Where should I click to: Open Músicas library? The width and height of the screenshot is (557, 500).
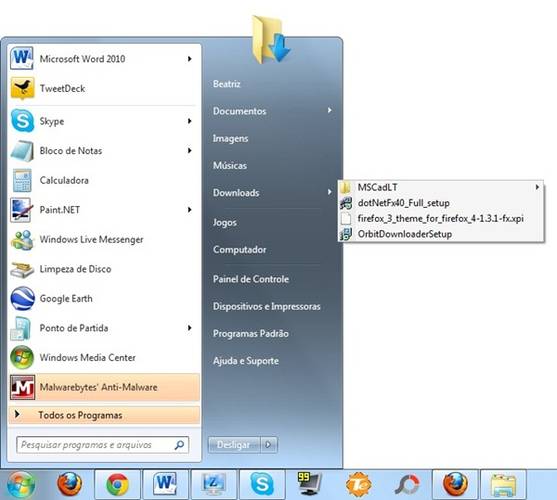230,165
